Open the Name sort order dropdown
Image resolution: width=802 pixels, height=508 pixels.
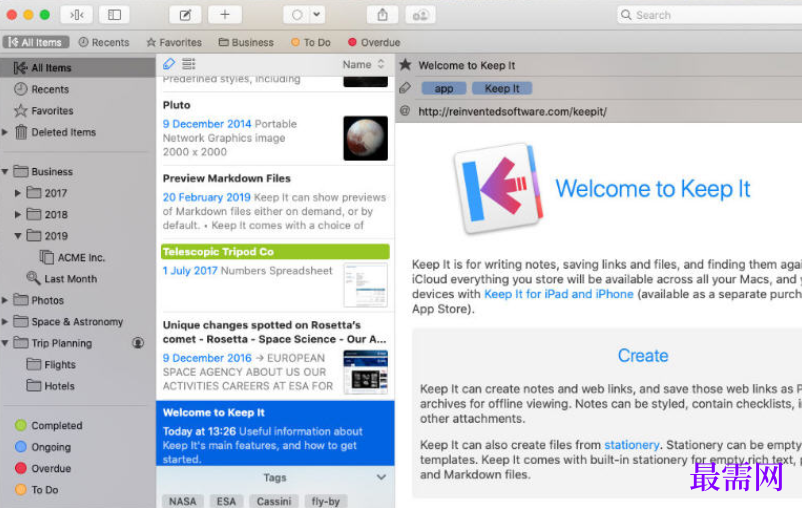pos(363,64)
